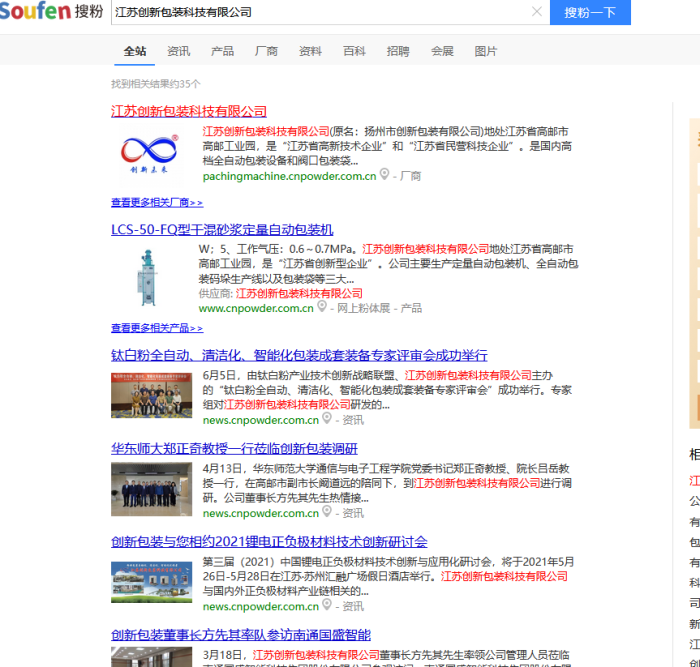The height and width of the screenshot is (667, 700).
Task: Expand 查看更多相关厂商 link
Action: click(x=157, y=202)
